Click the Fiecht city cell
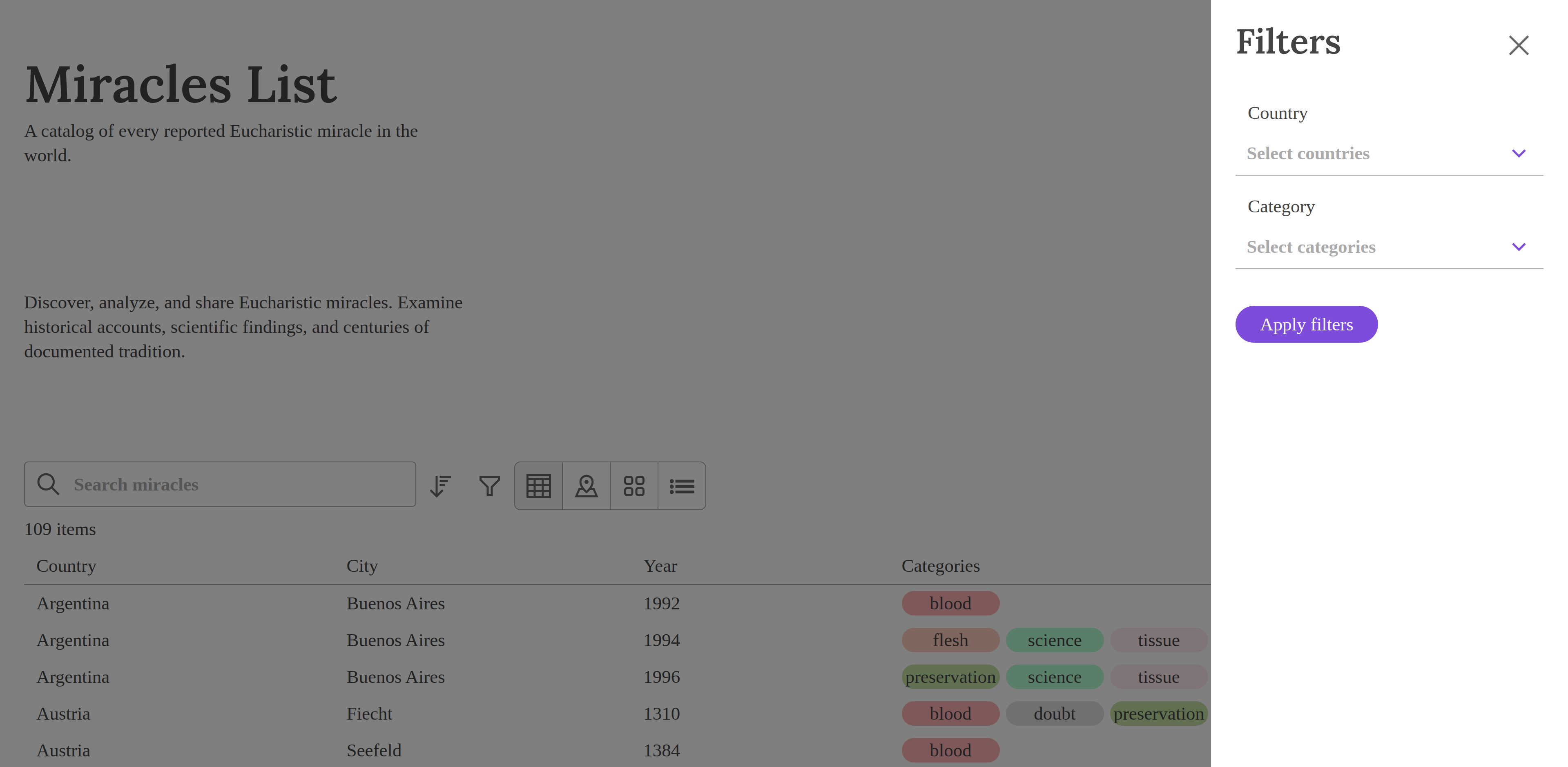Viewport: 1568px width, 767px height. (x=369, y=713)
